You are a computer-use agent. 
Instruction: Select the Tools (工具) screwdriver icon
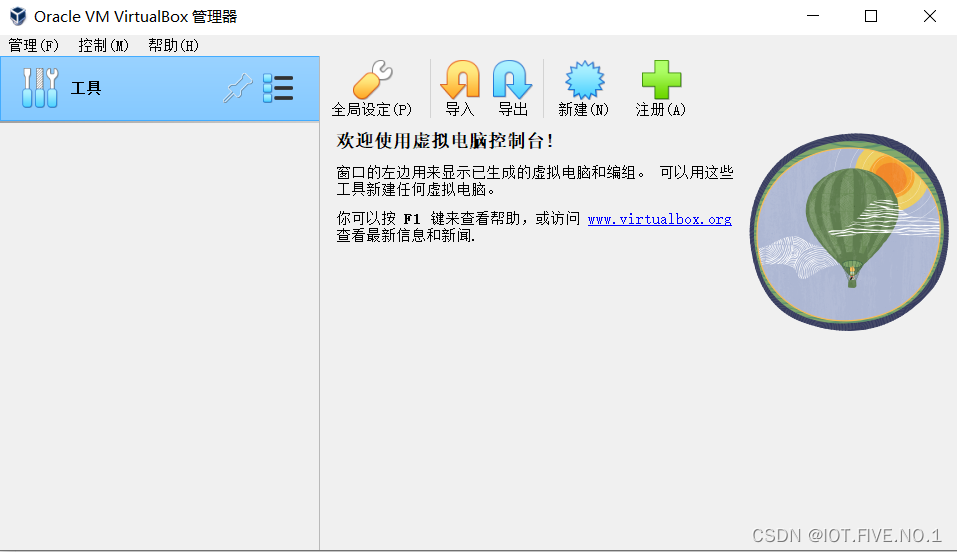coord(40,88)
